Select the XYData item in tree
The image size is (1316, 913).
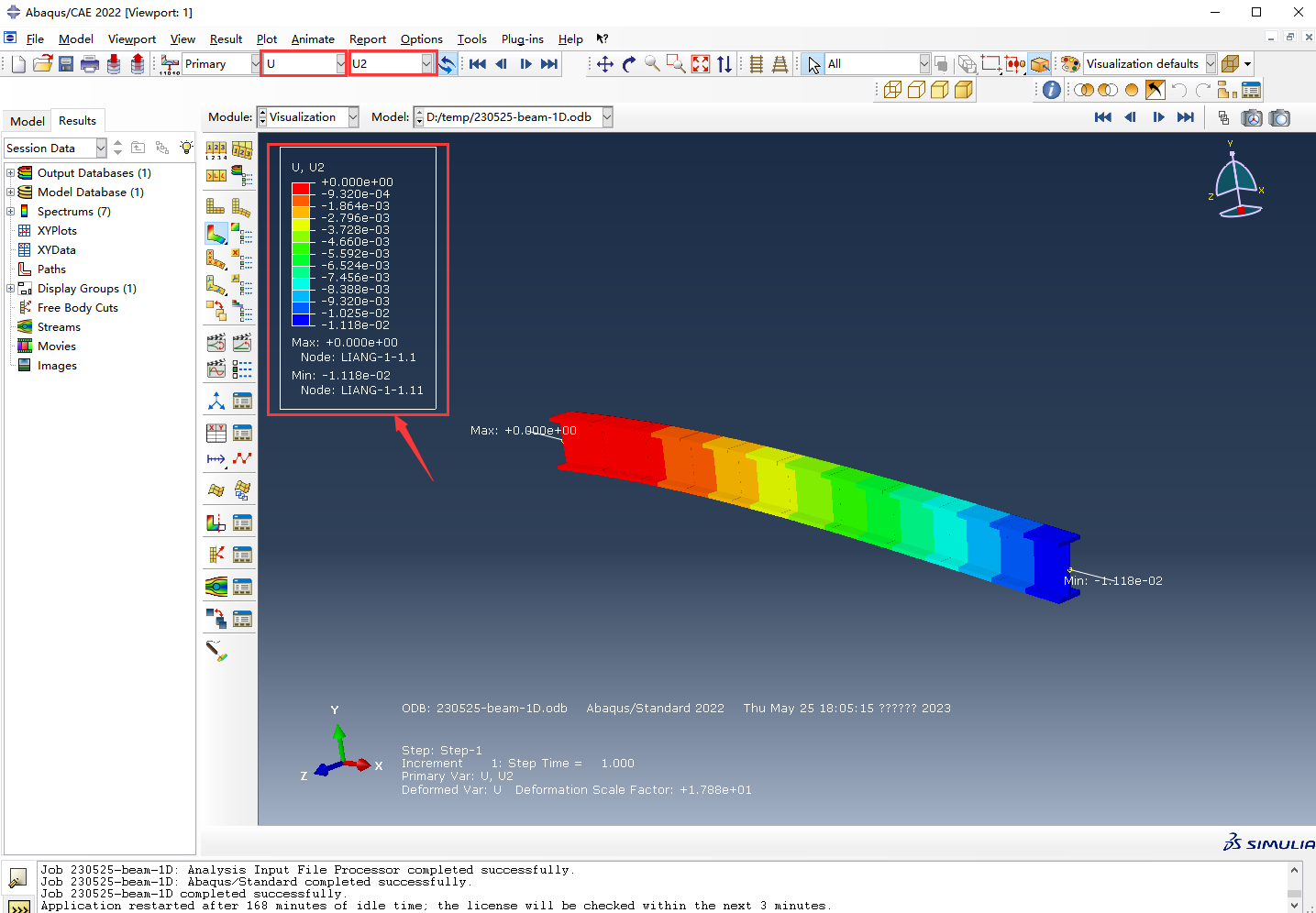(56, 250)
